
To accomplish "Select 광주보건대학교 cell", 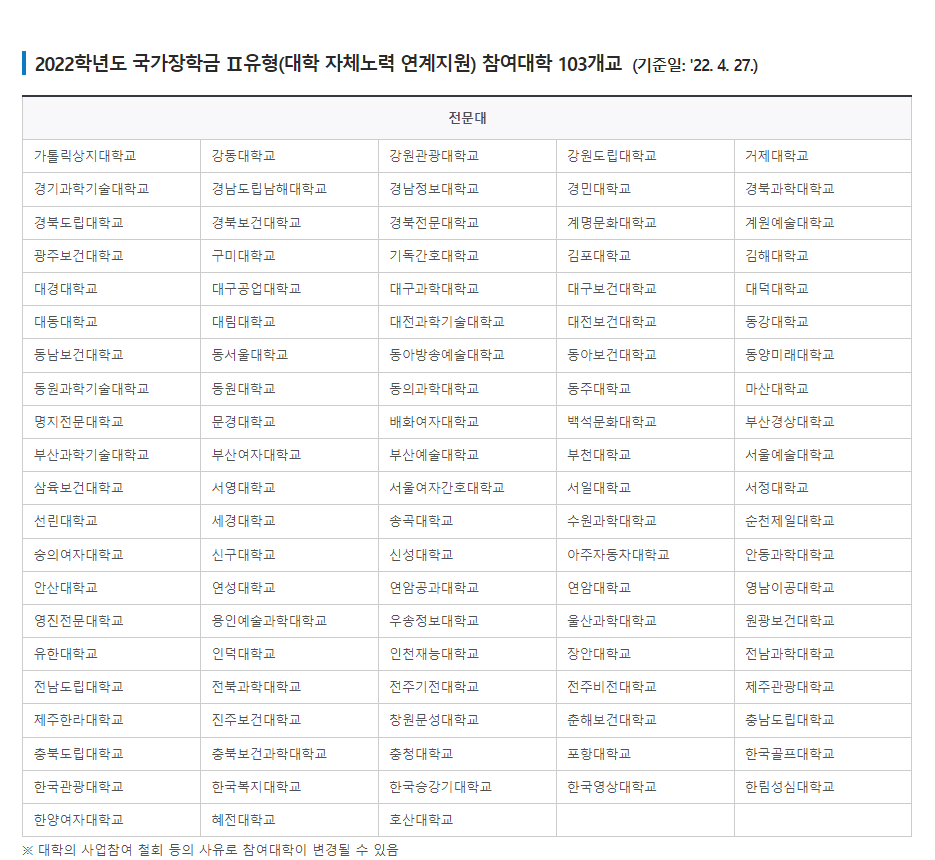I will point(112,256).
